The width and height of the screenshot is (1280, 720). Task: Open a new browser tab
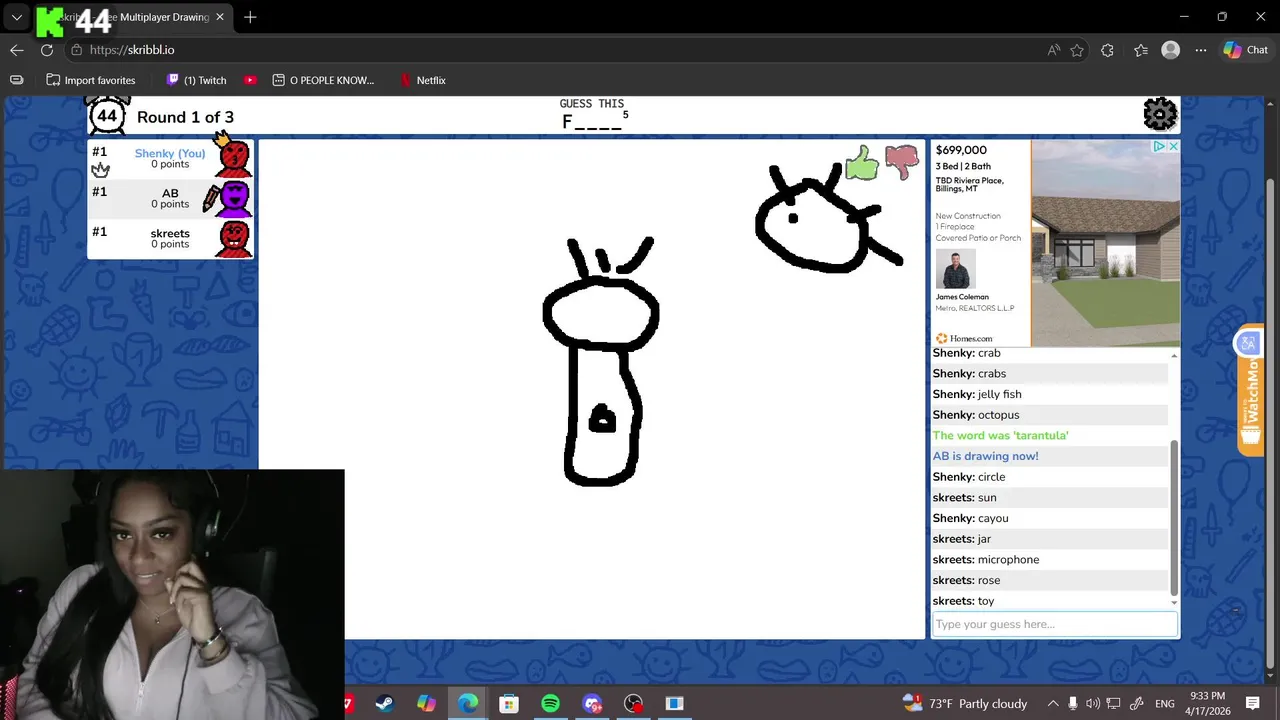250,17
